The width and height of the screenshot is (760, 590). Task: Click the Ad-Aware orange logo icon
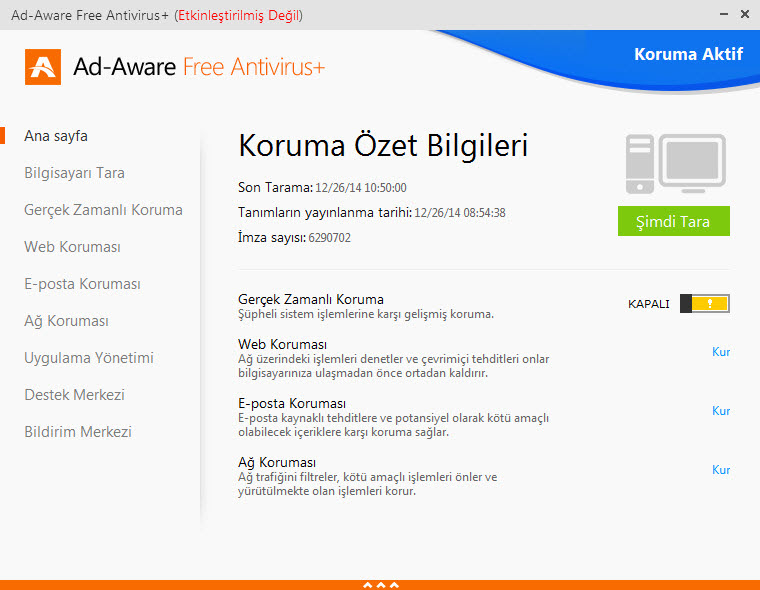tap(43, 67)
